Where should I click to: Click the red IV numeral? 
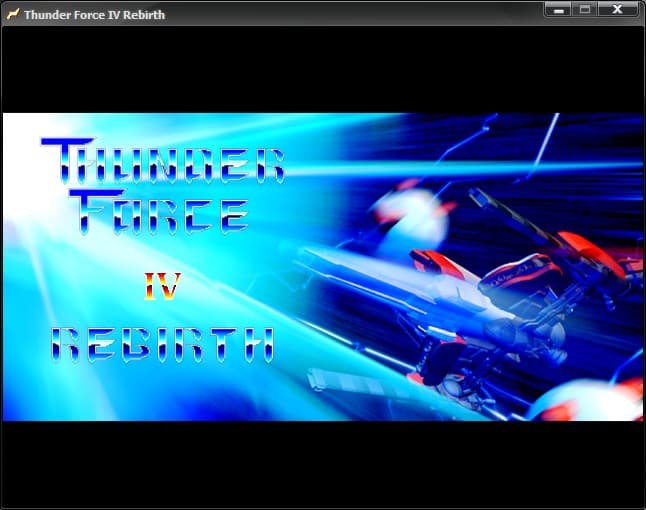162,285
